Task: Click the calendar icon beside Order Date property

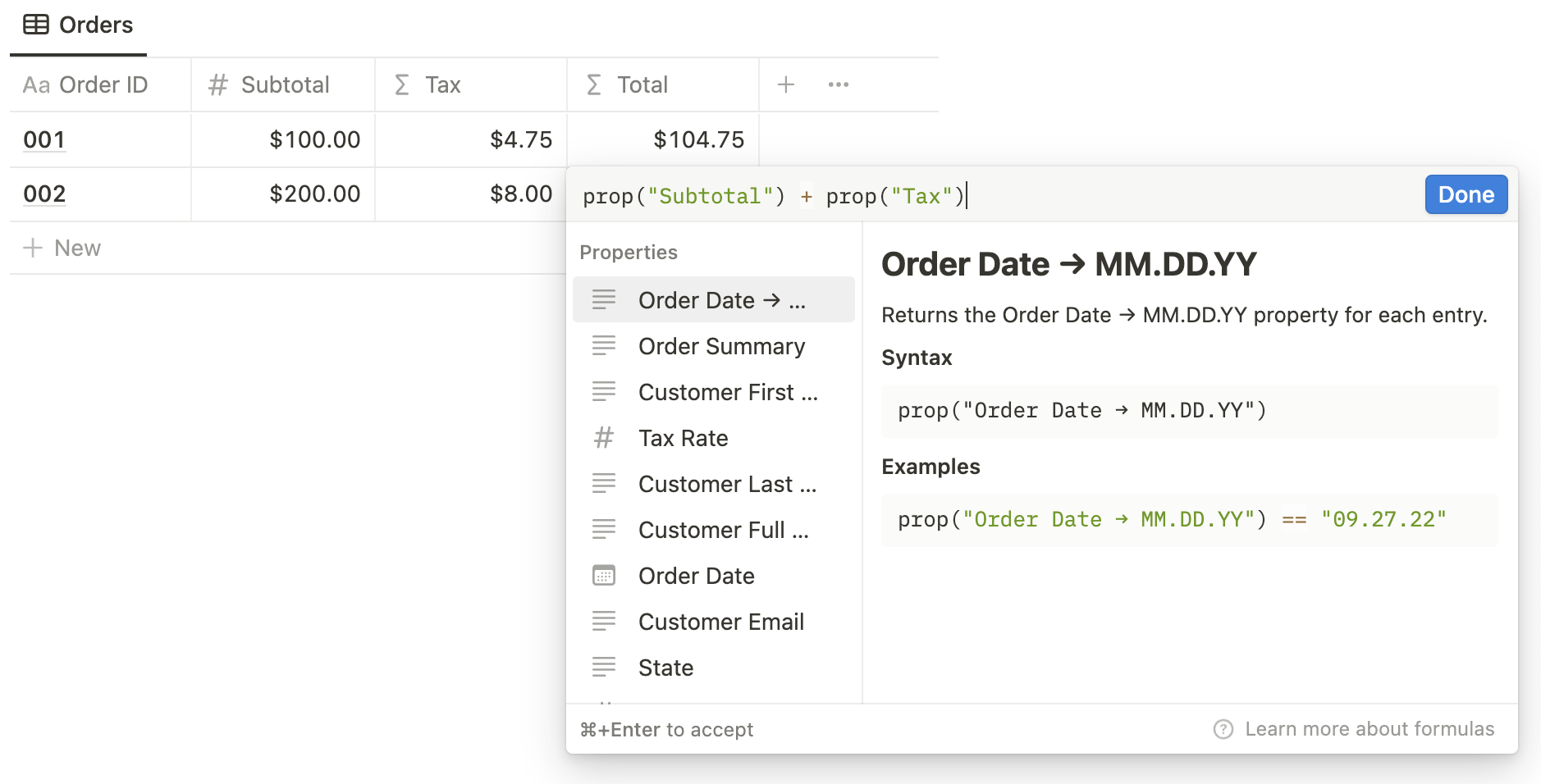Action: click(605, 576)
